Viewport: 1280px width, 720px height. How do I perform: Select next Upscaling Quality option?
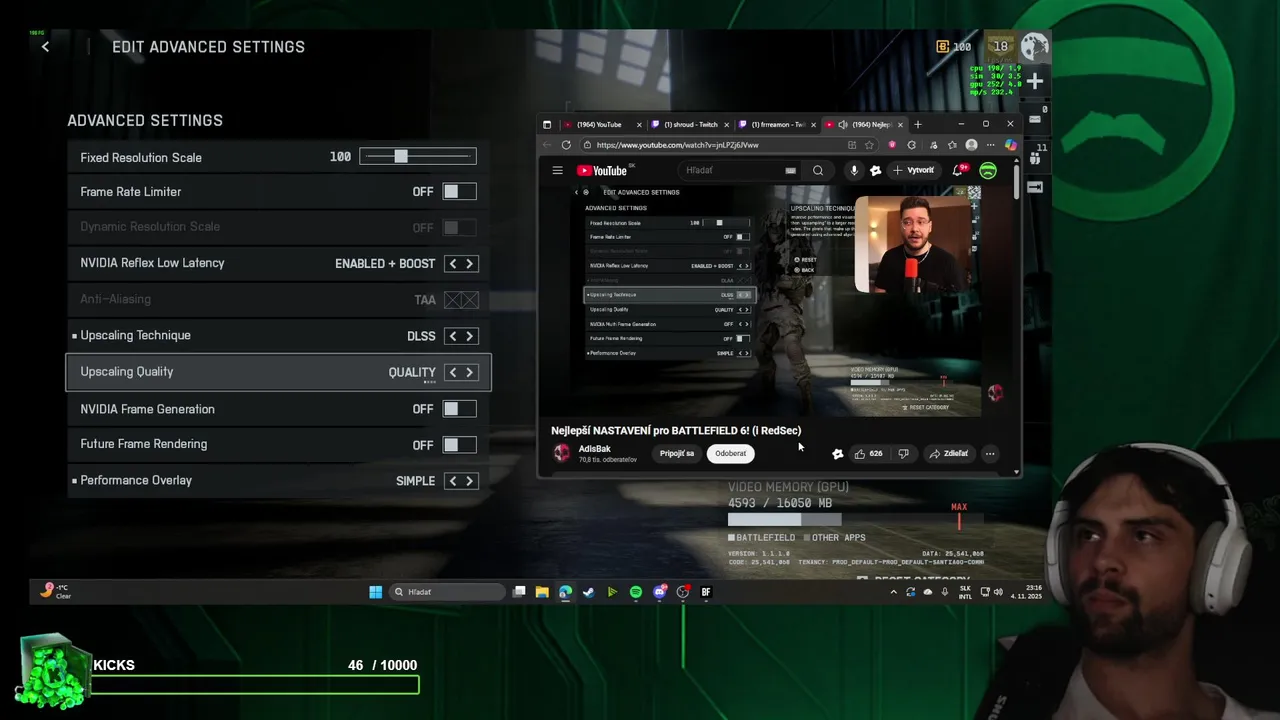click(x=470, y=372)
